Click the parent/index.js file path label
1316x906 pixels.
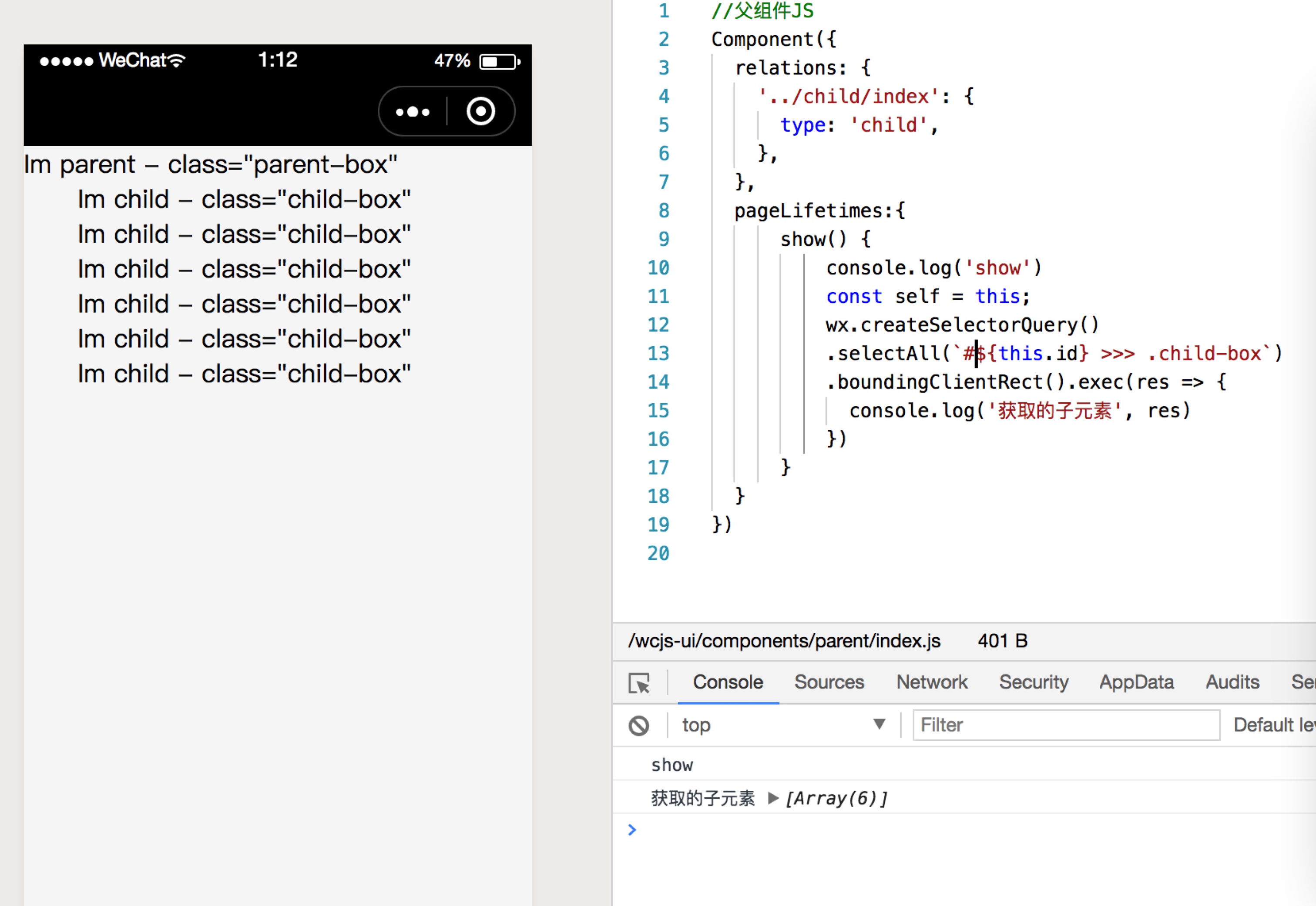pyautogui.click(x=784, y=641)
